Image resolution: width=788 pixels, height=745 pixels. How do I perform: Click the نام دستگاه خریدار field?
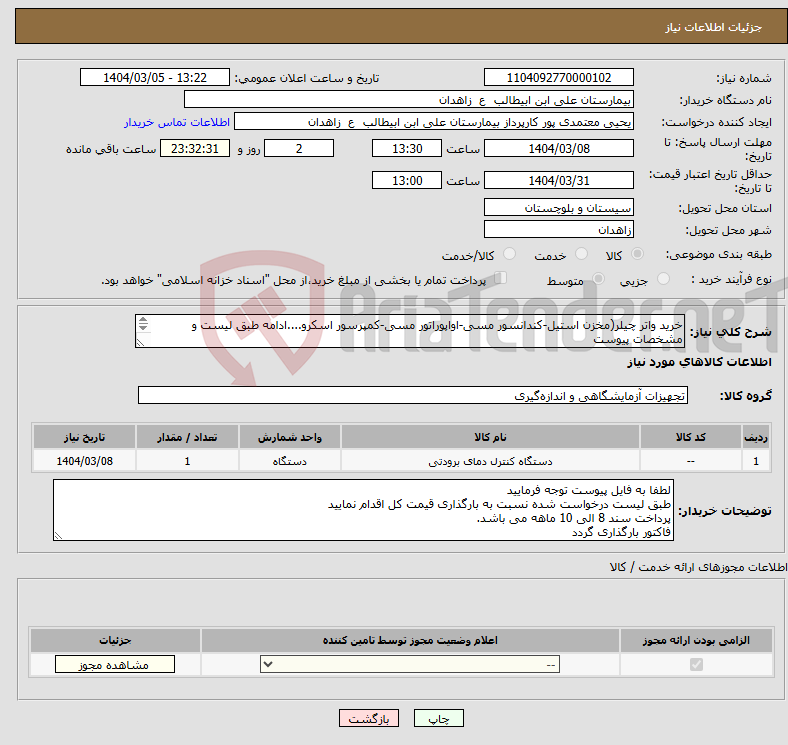(409, 100)
